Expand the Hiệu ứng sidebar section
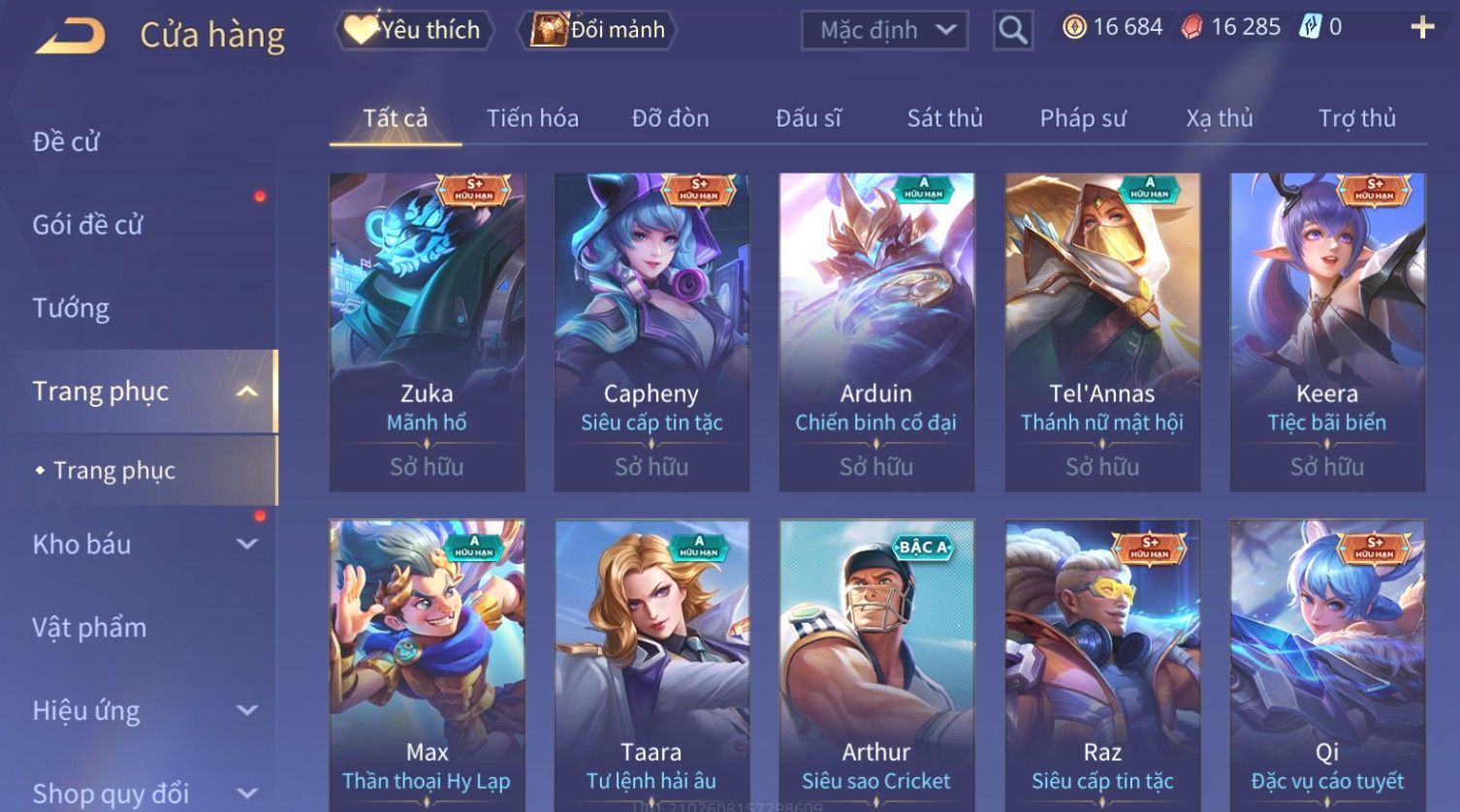This screenshot has width=1460, height=812. click(247, 710)
